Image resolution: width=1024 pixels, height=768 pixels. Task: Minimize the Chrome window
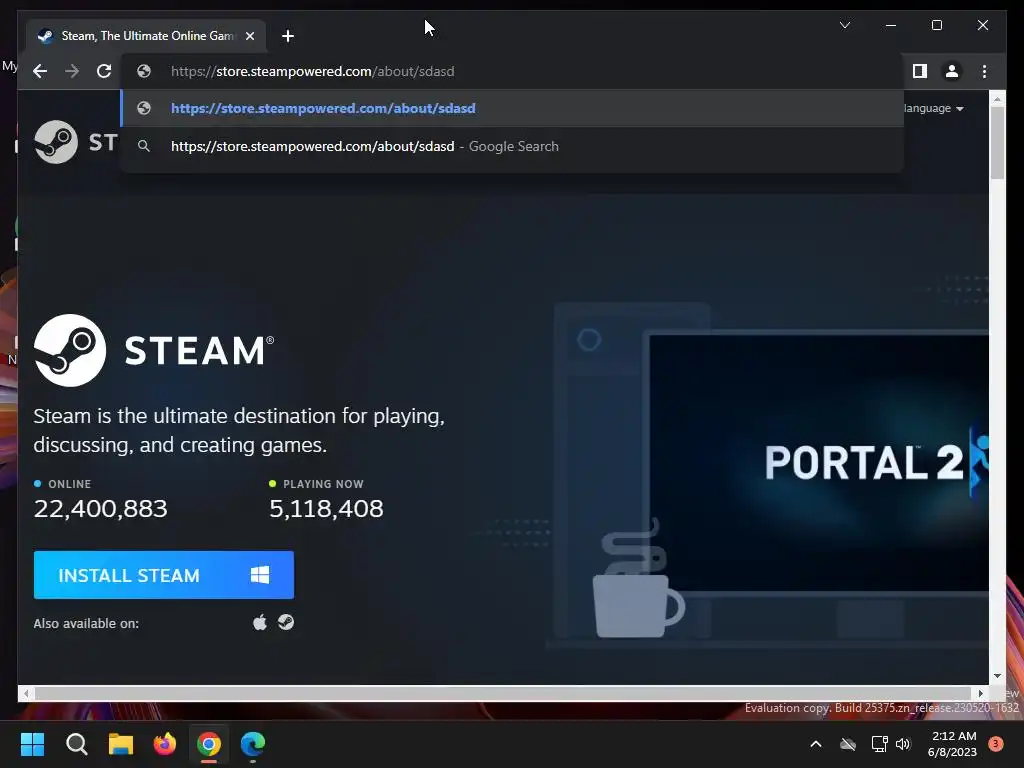pos(891,25)
